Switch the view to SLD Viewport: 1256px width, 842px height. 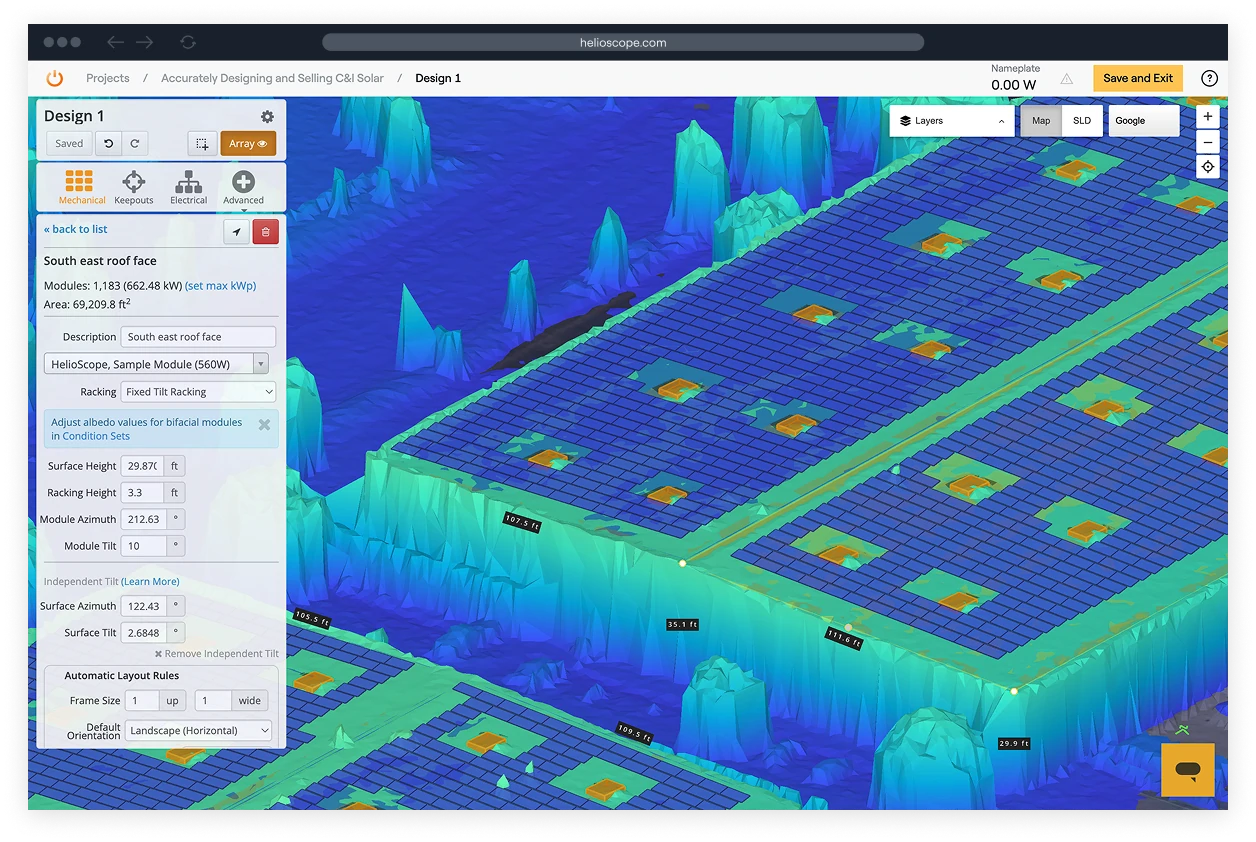[1082, 121]
